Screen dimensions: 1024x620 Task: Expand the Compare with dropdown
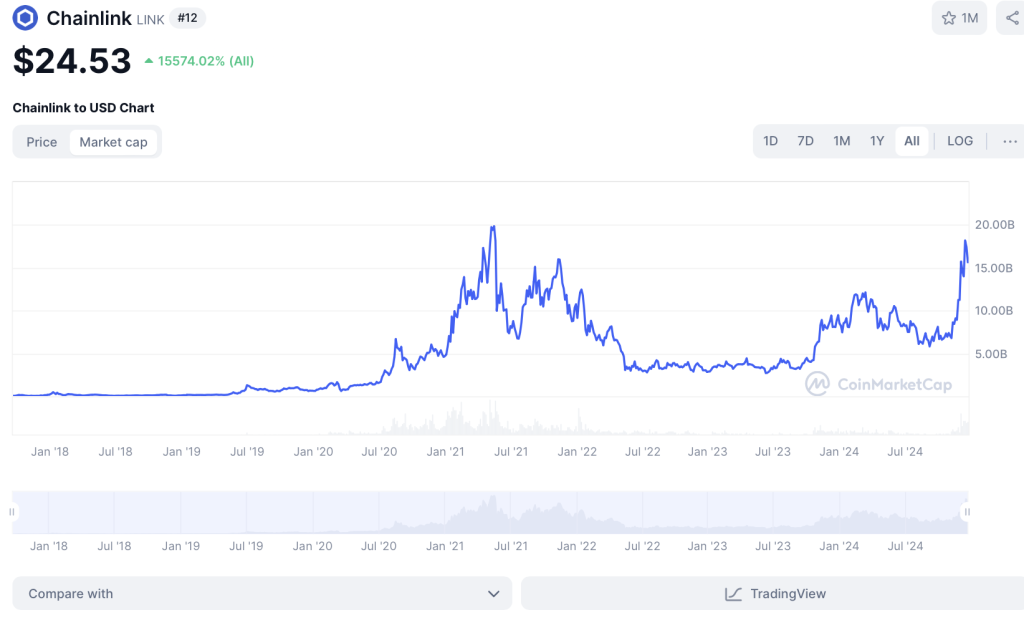[x=262, y=593]
